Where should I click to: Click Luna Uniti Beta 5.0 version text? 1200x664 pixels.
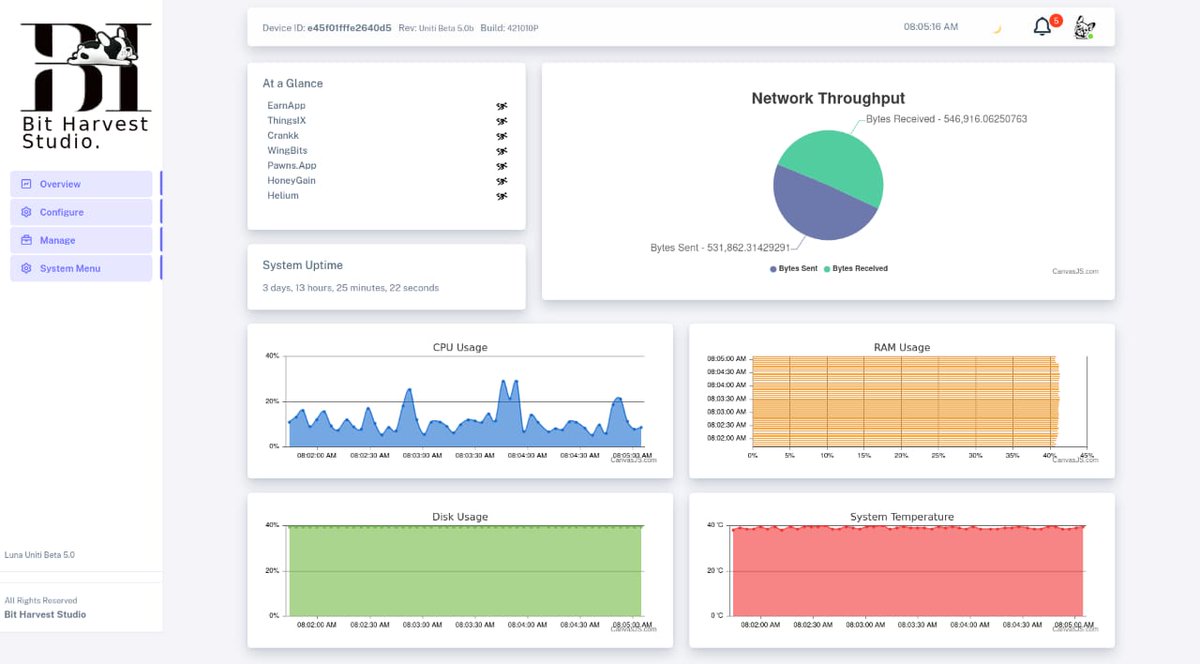[40, 555]
